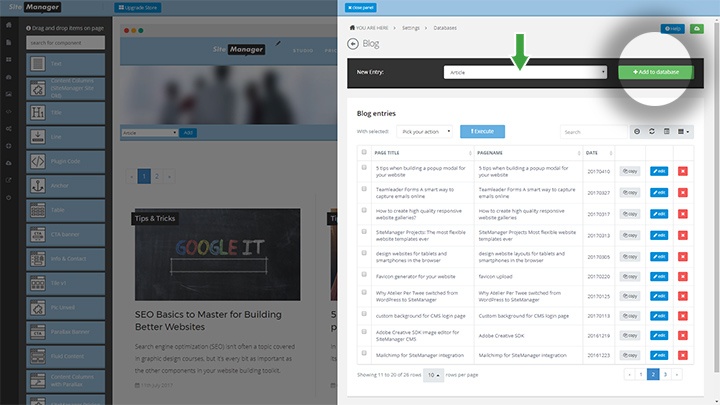
Task: Select the Plugin Code component
Action: pos(65,161)
